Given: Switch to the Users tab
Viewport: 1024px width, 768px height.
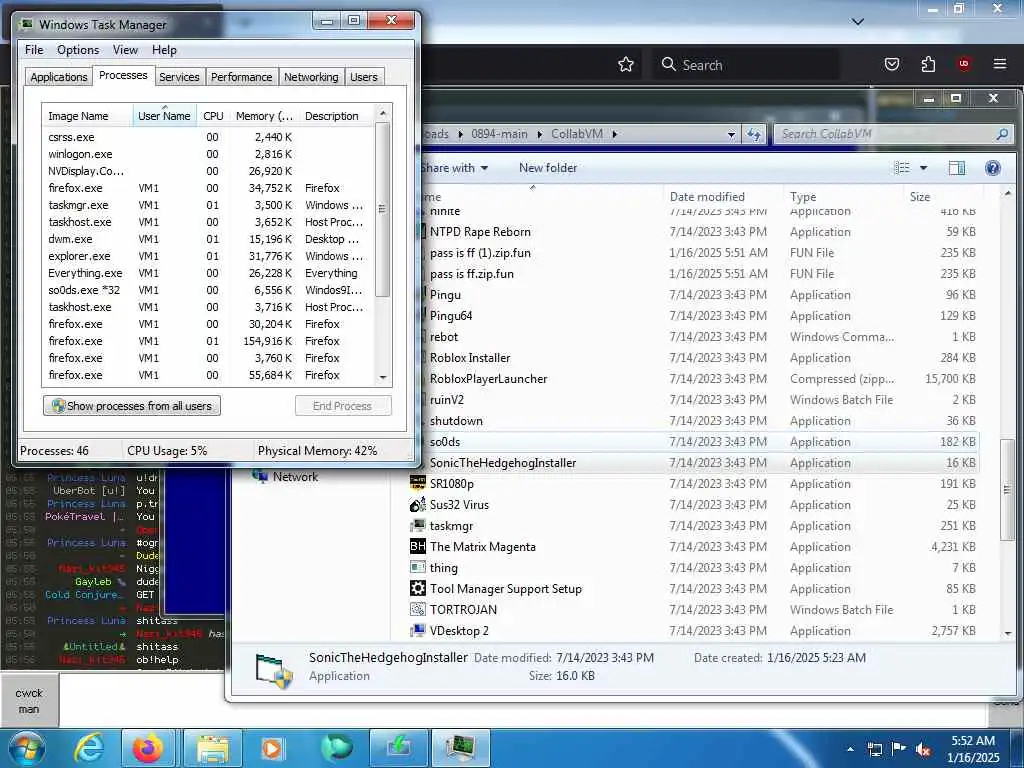Looking at the screenshot, I should pyautogui.click(x=363, y=77).
